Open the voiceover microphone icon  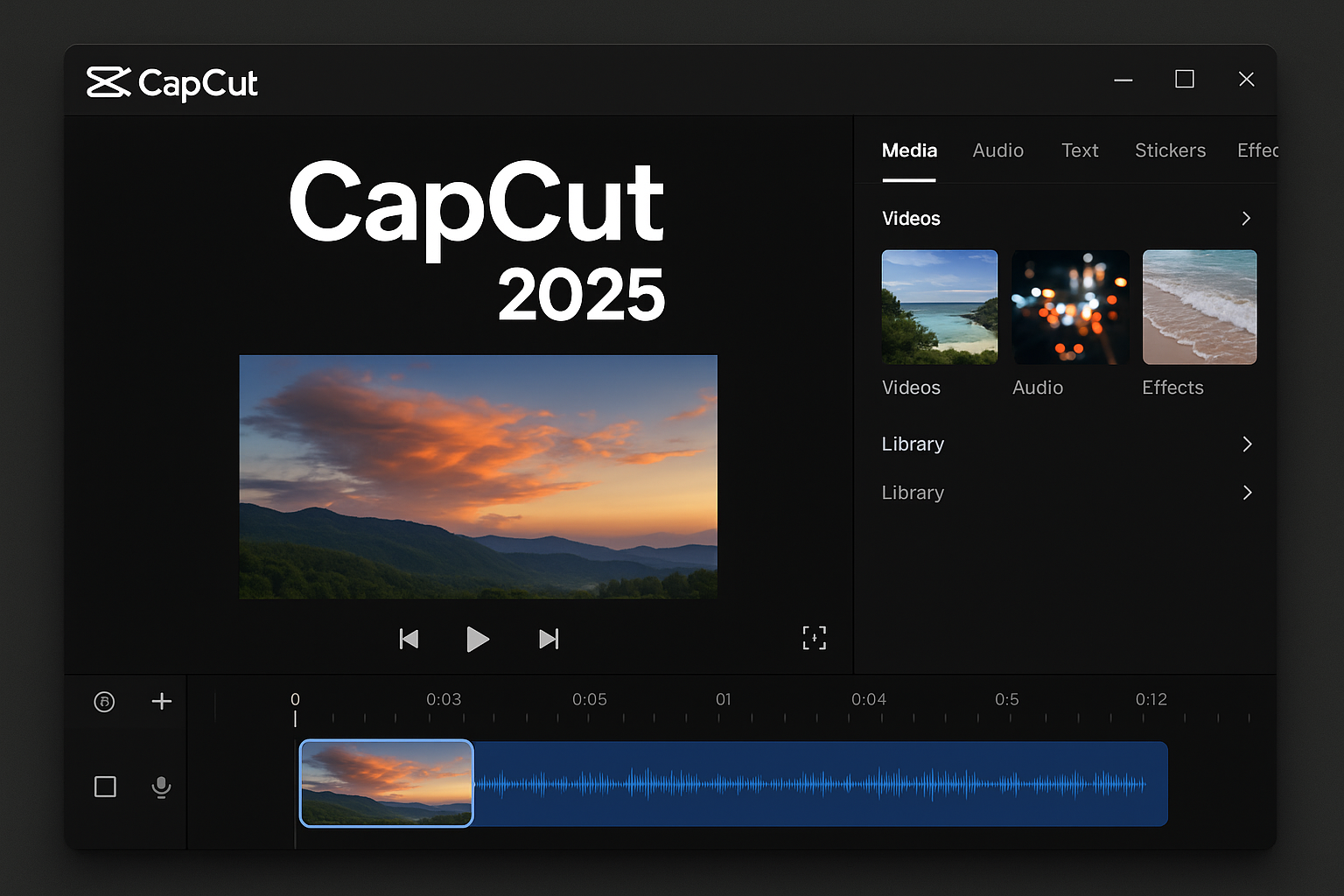(x=161, y=787)
